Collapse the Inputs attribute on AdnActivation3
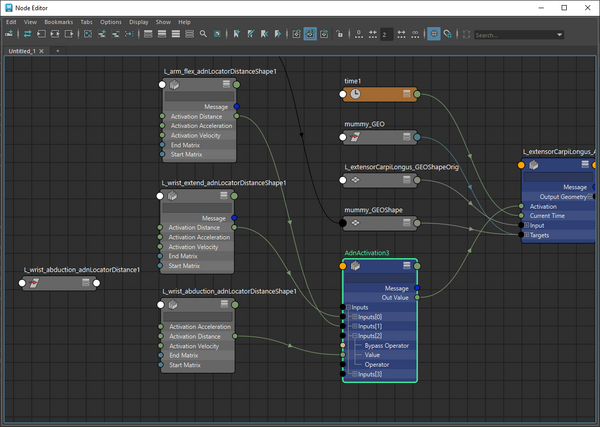Screen dimensions: 600x427 click(x=348, y=307)
